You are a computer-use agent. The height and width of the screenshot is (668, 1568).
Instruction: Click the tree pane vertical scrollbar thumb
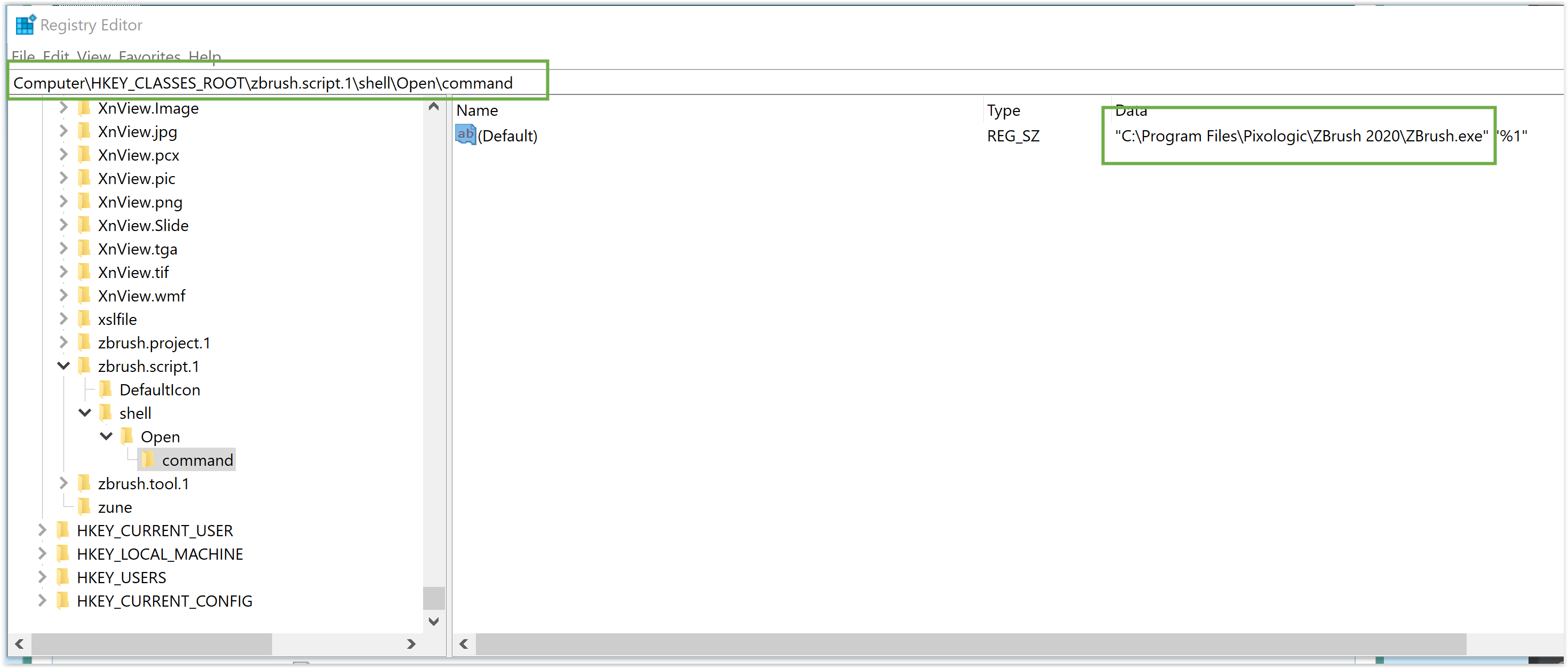point(433,598)
